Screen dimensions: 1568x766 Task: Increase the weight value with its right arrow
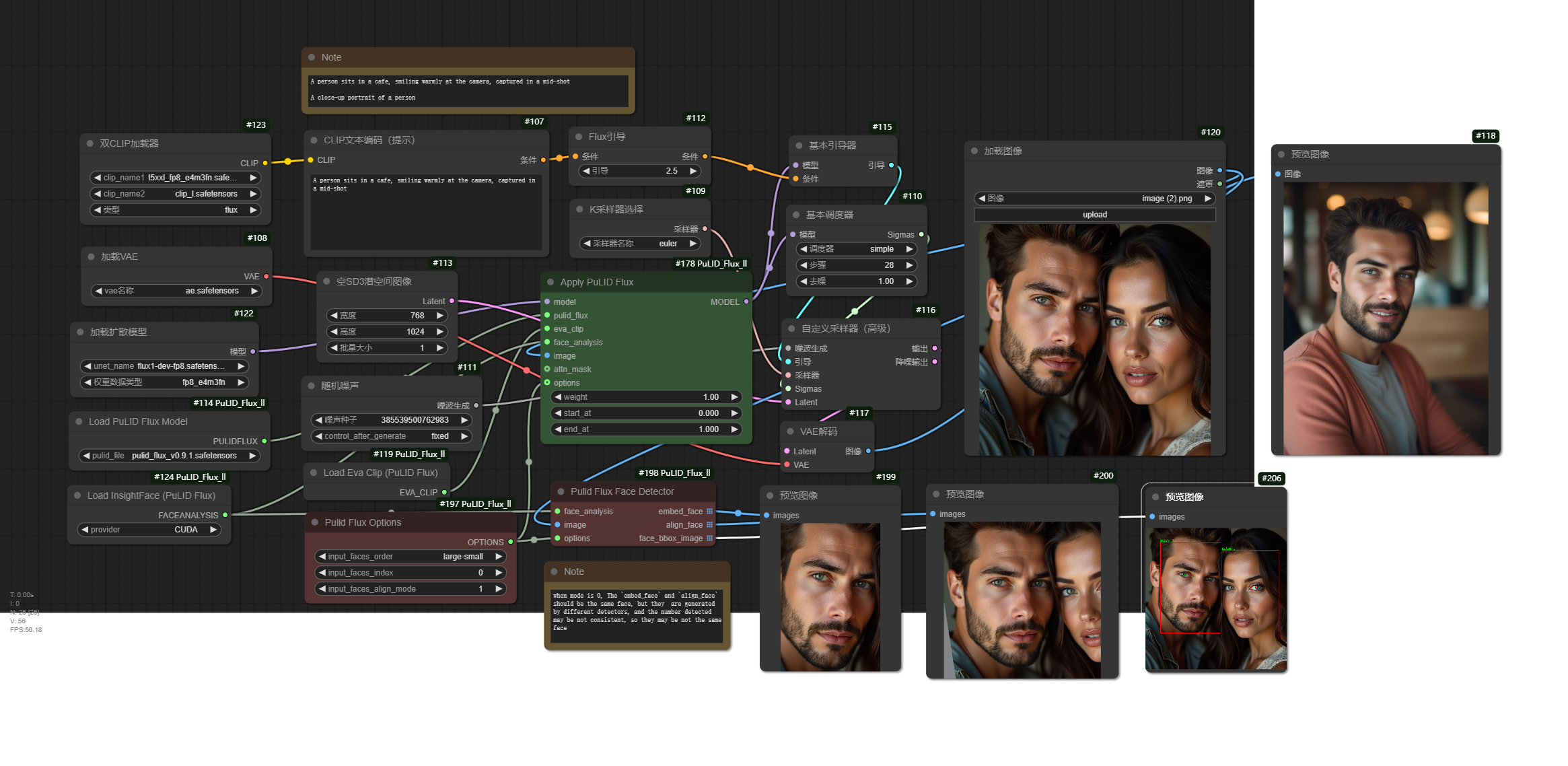point(735,397)
